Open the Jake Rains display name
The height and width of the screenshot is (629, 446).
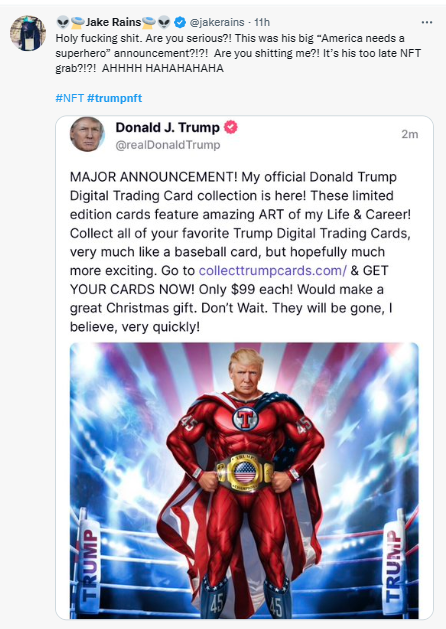pos(113,22)
